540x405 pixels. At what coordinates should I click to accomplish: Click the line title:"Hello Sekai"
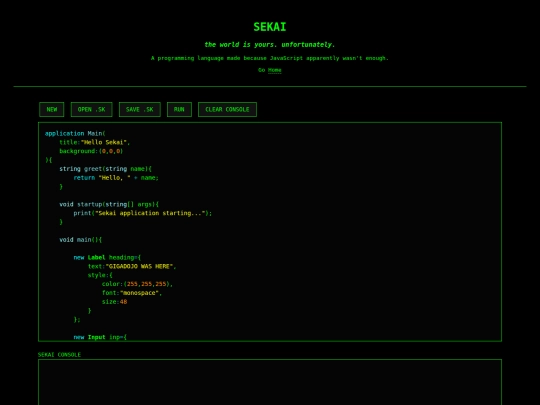(x=95, y=142)
